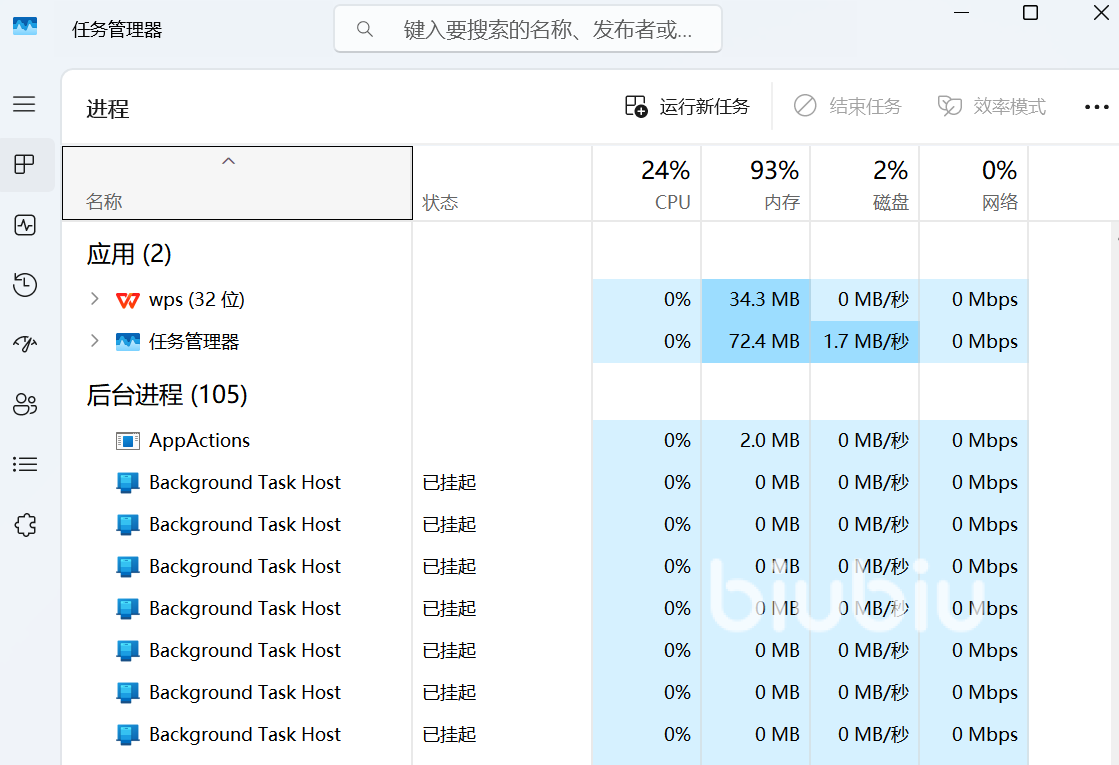Image resolution: width=1119 pixels, height=765 pixels.
Task: Open App history sidebar icon
Action: [25, 285]
